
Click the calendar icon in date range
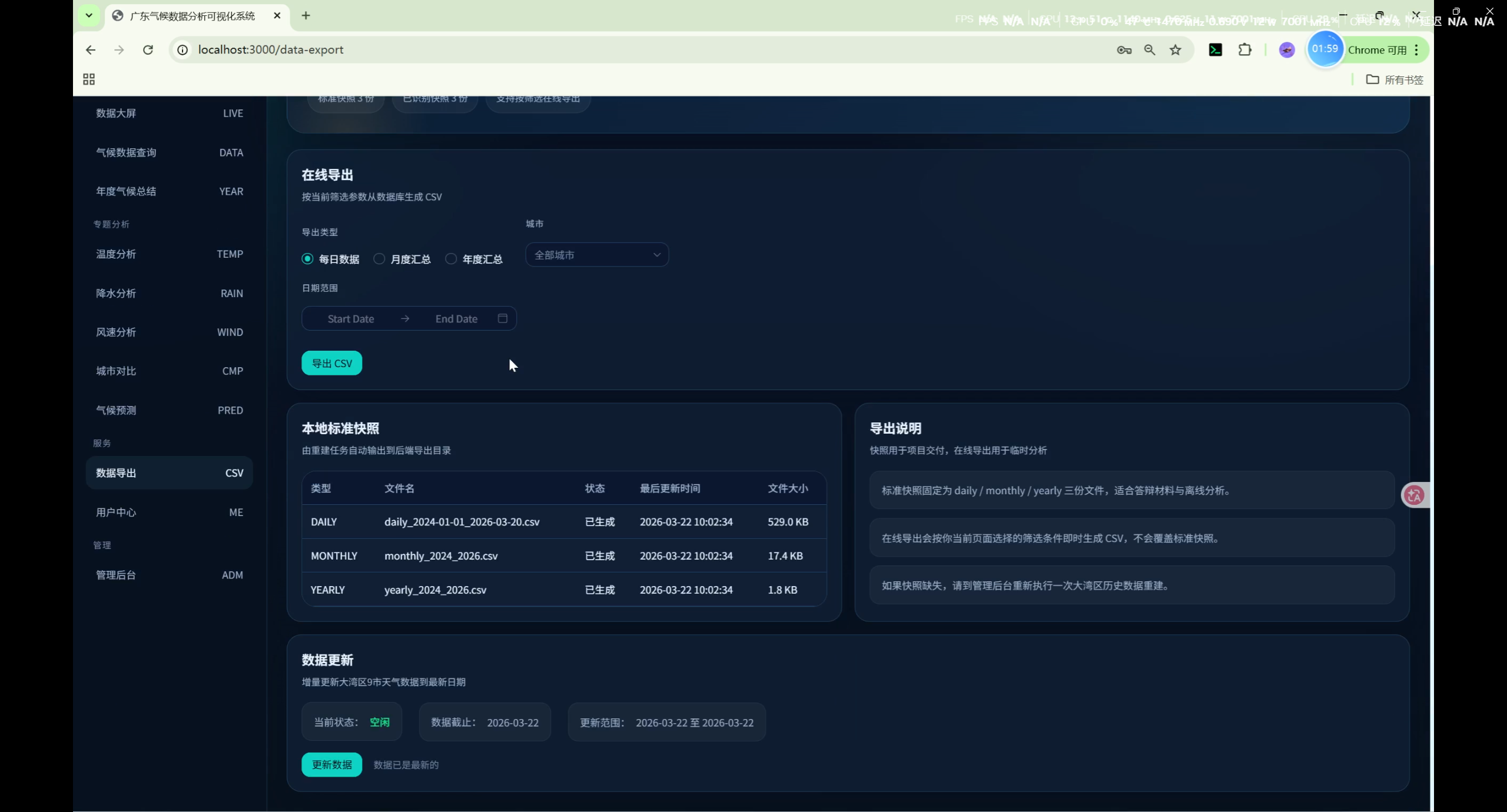click(502, 318)
